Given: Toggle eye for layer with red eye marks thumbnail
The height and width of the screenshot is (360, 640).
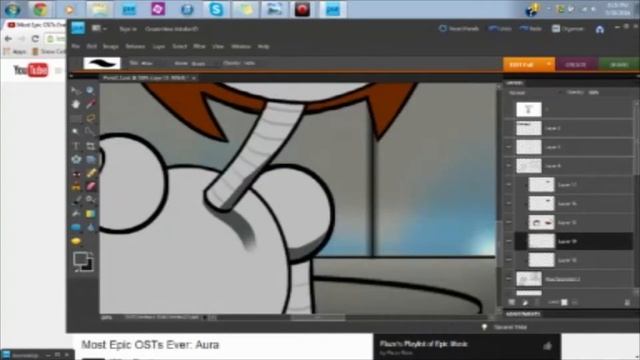Looking at the screenshot, I should (x=509, y=222).
